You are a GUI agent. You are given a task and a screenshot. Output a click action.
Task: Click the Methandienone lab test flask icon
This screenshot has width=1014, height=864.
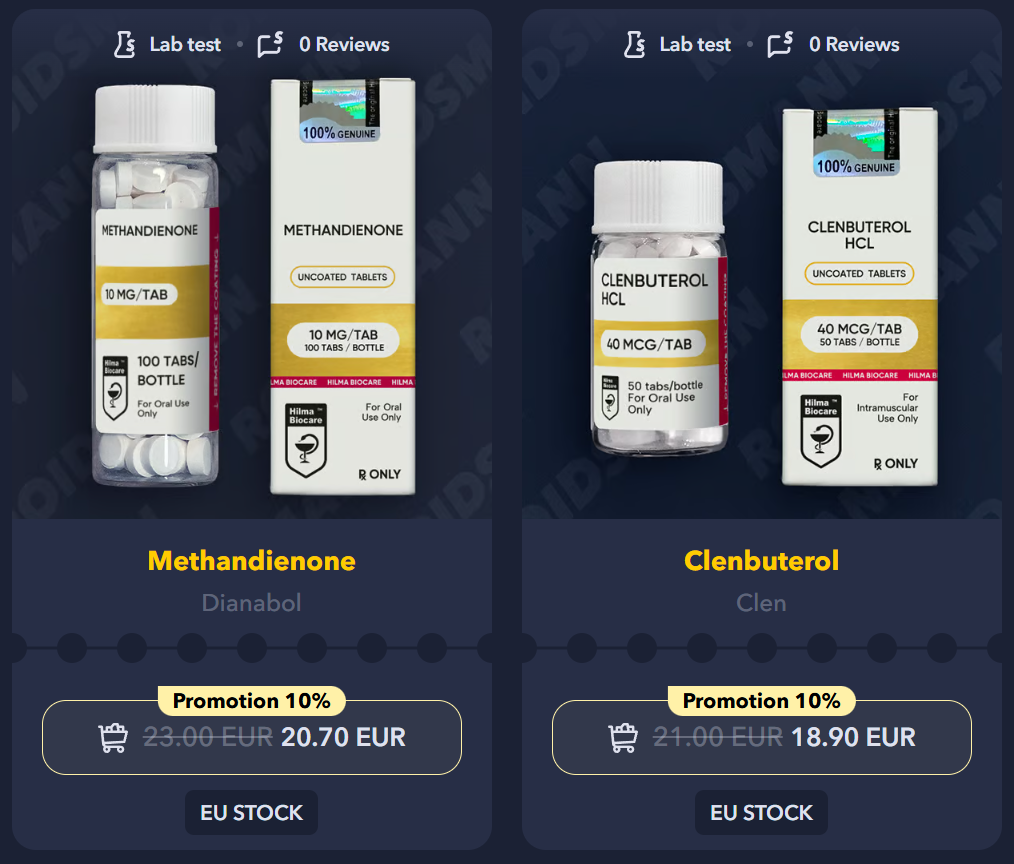click(124, 45)
